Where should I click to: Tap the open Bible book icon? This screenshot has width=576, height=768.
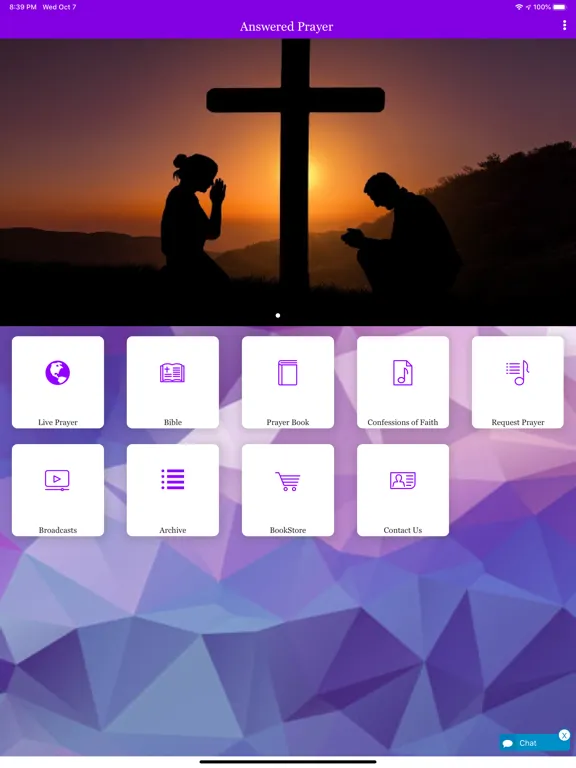172,373
